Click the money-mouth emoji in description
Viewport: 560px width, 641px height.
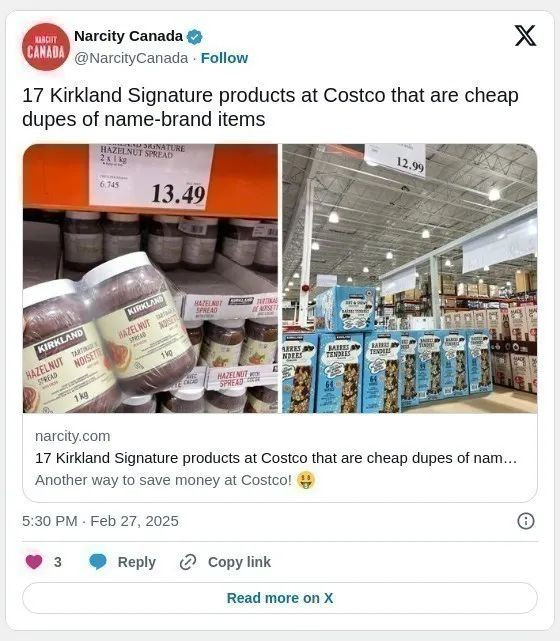[x=306, y=480]
